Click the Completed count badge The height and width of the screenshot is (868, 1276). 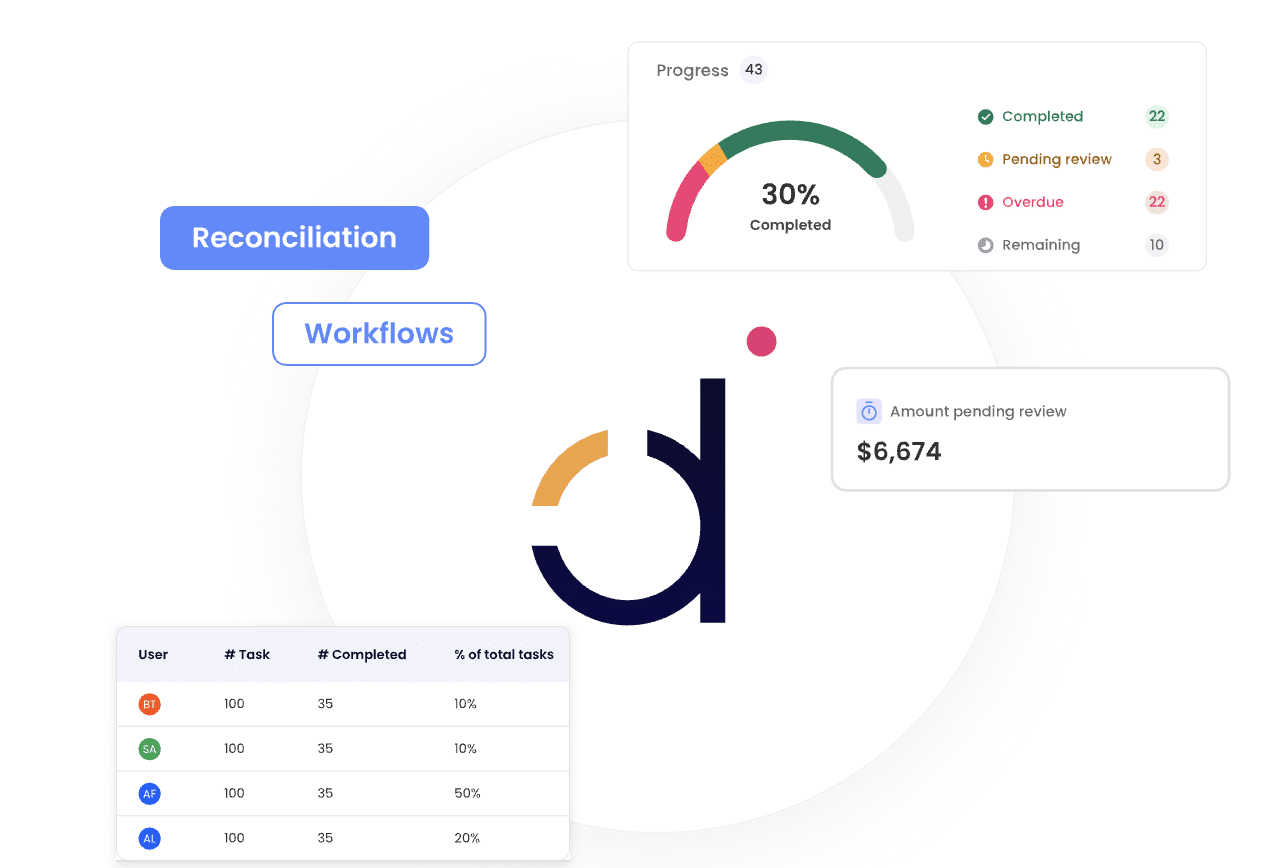(x=1156, y=117)
